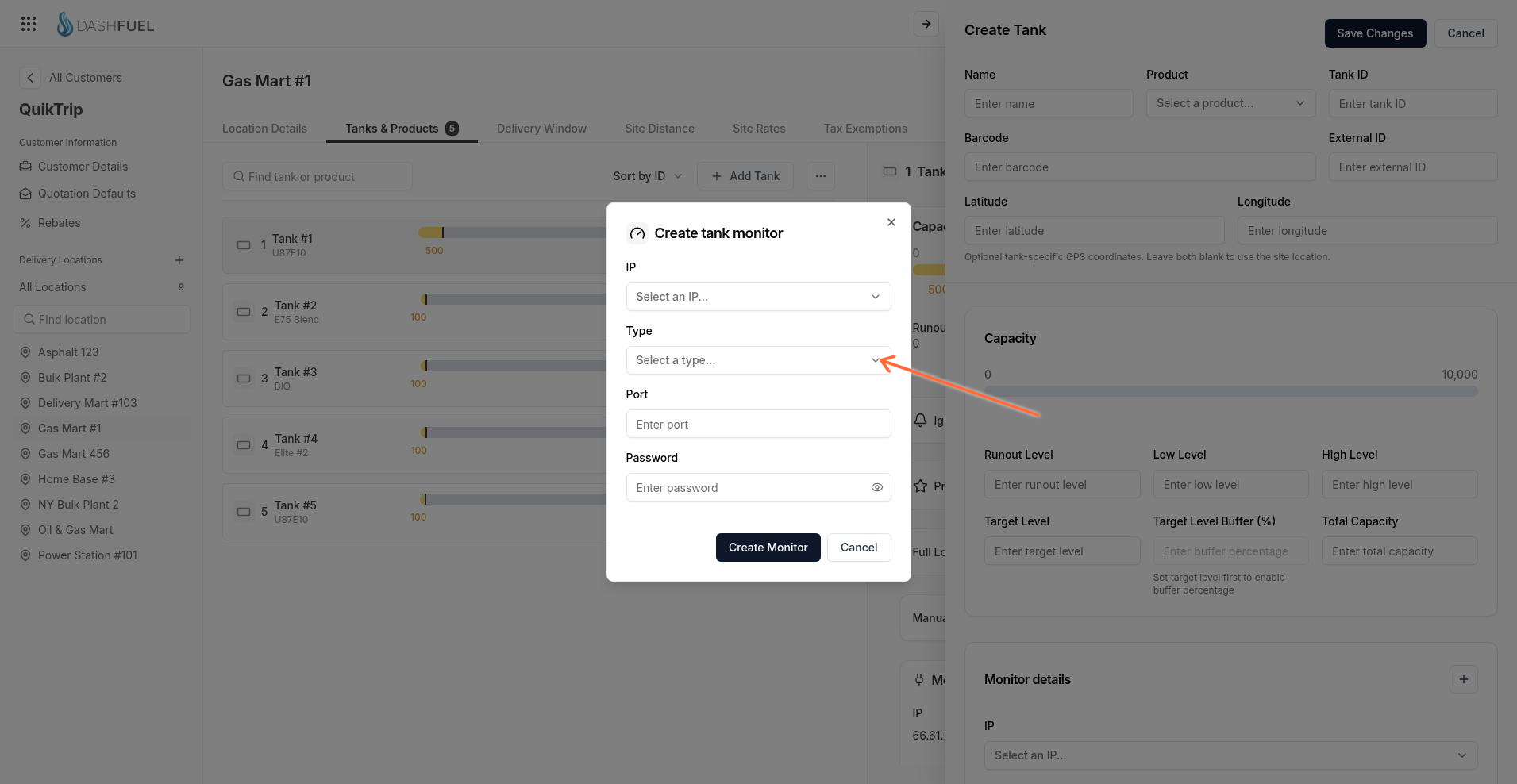Focus the High Level field
Screen dimensions: 1517x784
click(1399, 484)
